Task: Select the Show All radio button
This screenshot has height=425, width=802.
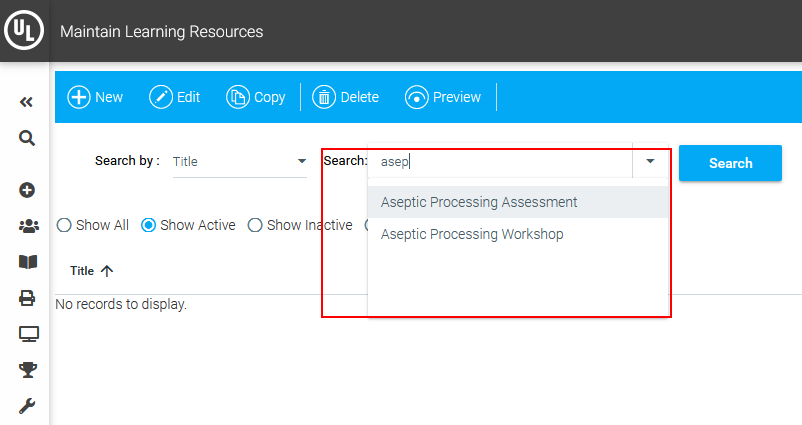Action: pos(63,225)
